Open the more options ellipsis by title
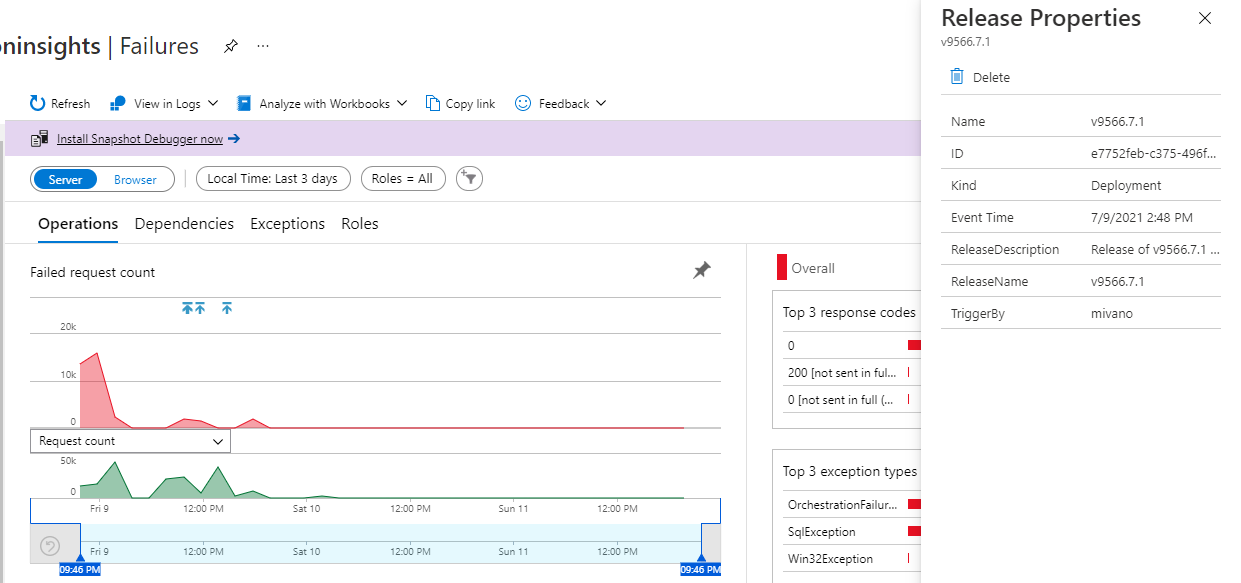The width and height of the screenshot is (1241, 583). click(263, 46)
